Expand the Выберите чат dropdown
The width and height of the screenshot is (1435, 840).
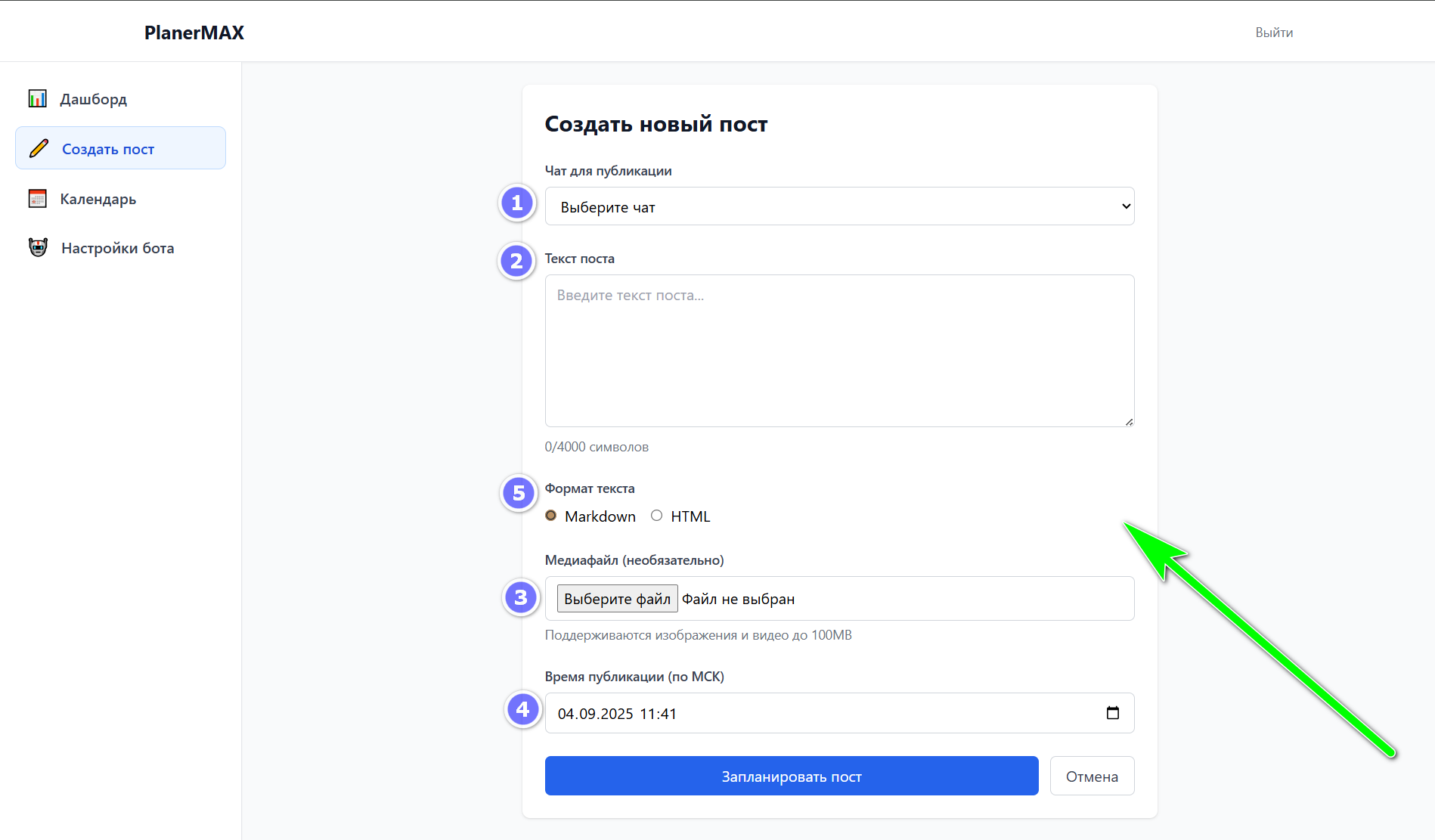pos(839,206)
